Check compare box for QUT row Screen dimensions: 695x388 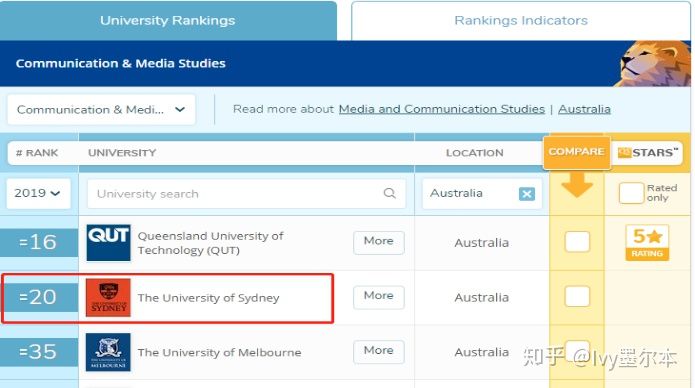click(577, 242)
